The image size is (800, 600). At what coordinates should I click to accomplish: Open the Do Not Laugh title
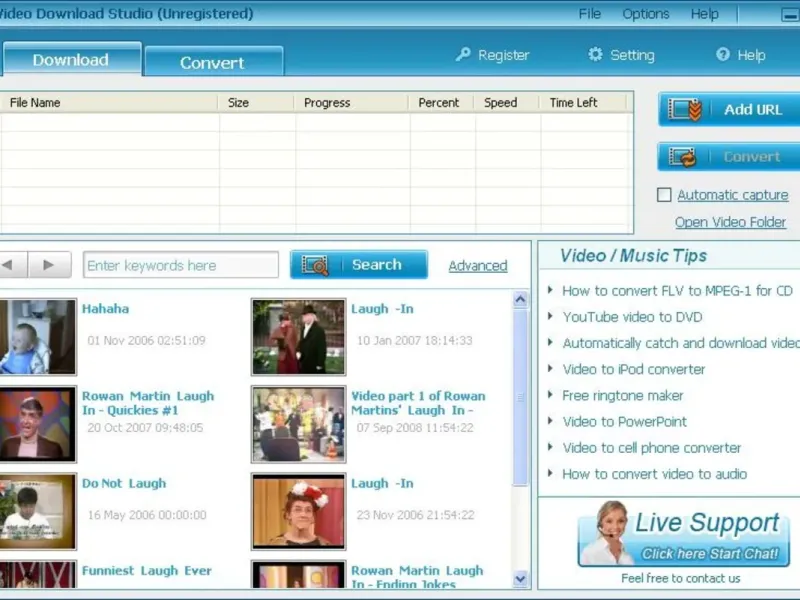click(124, 483)
